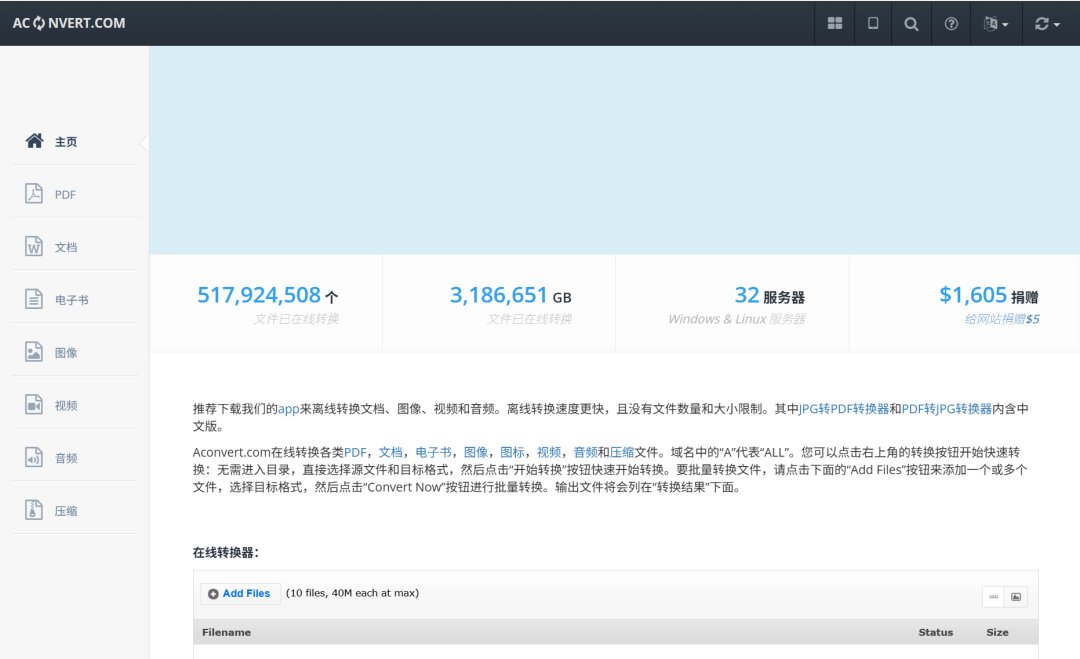Click the 压缩 archive icon in sidebar
Screen dimensions: 1080x659
click(x=34, y=510)
